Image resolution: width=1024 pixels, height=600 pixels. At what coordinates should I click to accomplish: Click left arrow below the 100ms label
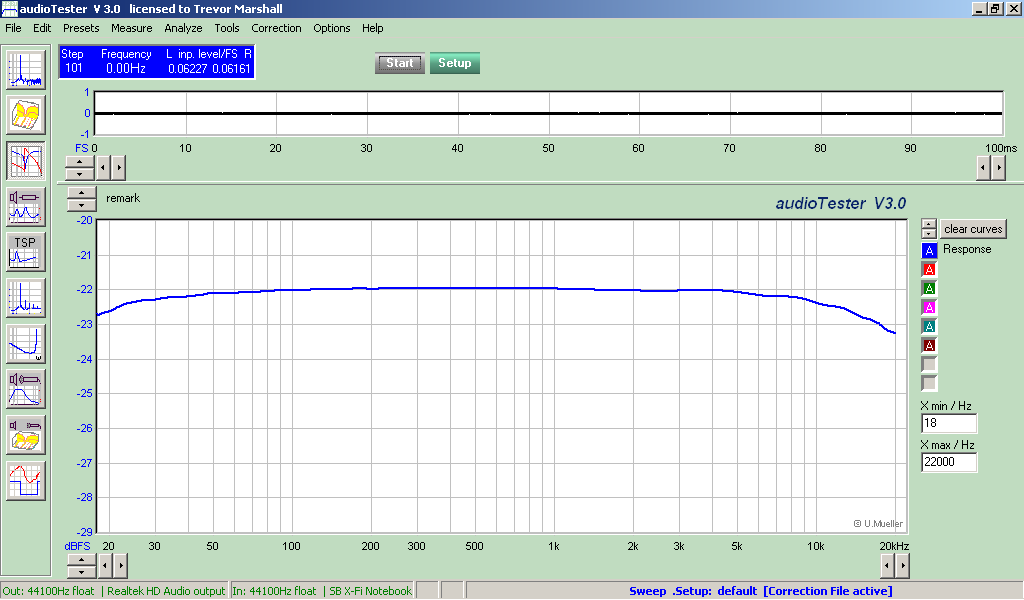984,168
